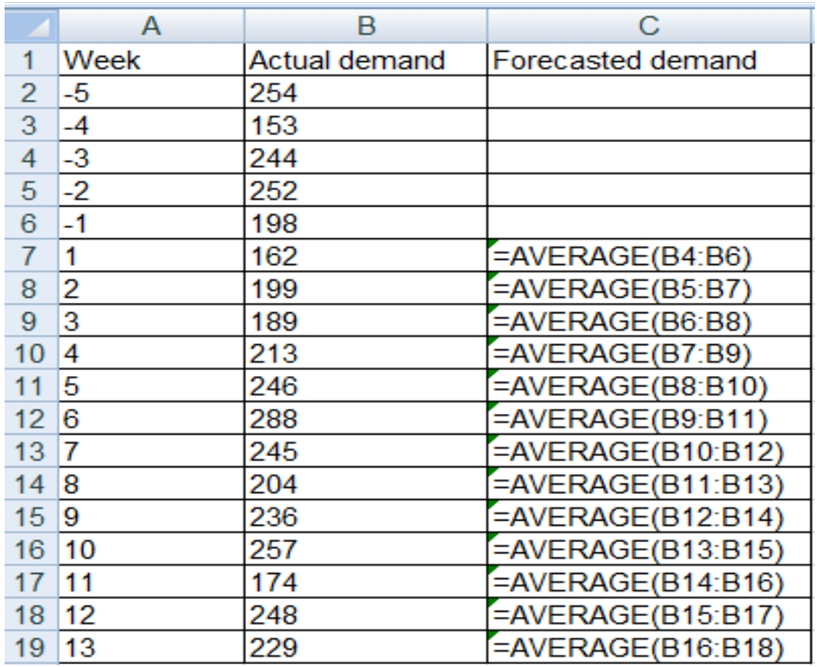Select actual demand value 288
This screenshot has height=667, width=817.
[366, 420]
